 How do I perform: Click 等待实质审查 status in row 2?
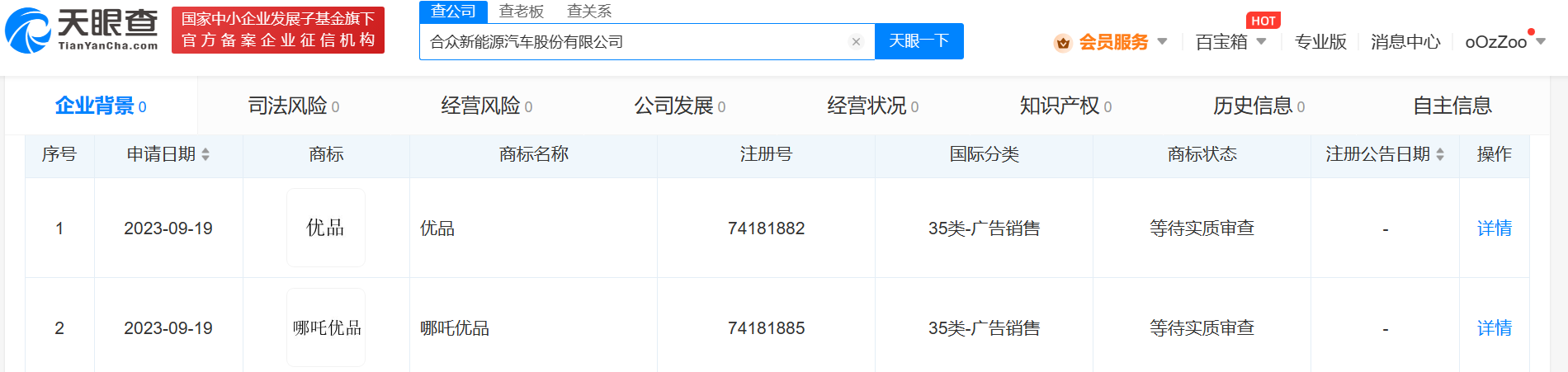point(1202,327)
